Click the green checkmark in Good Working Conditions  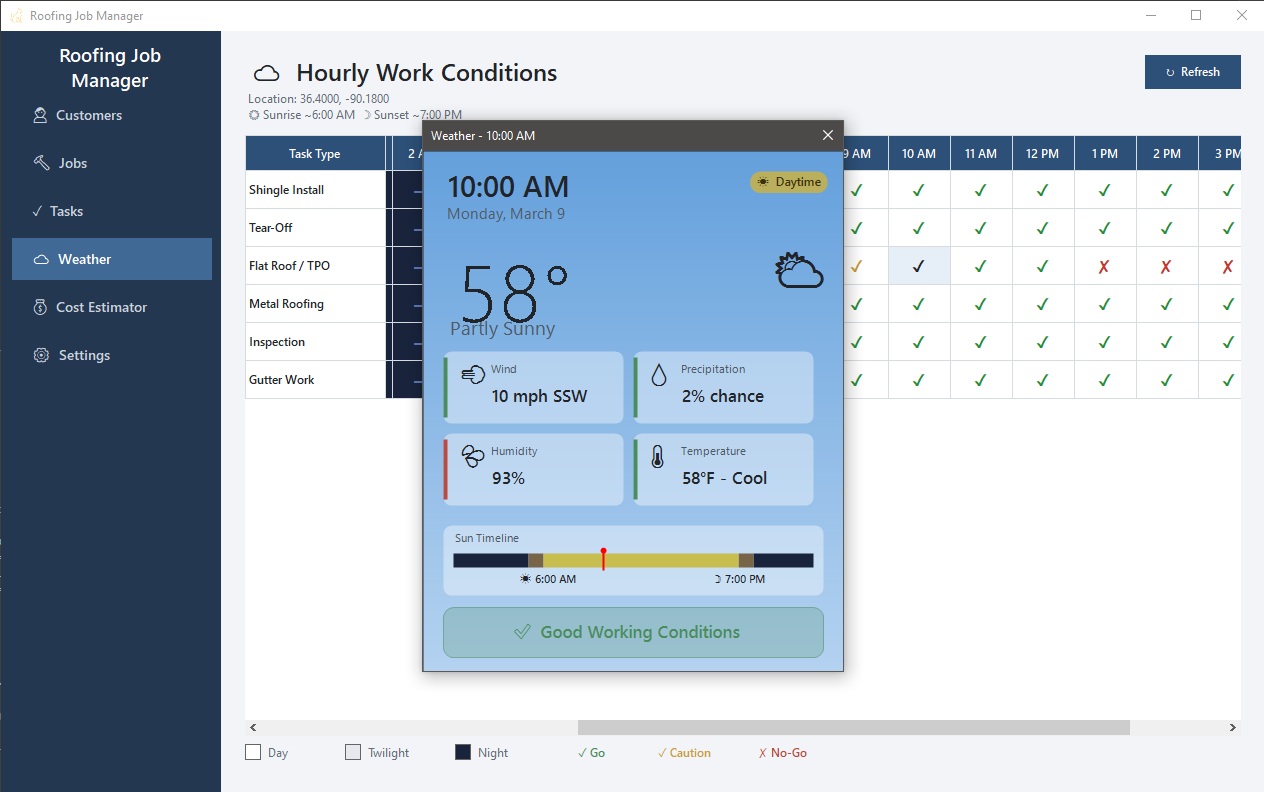(522, 632)
